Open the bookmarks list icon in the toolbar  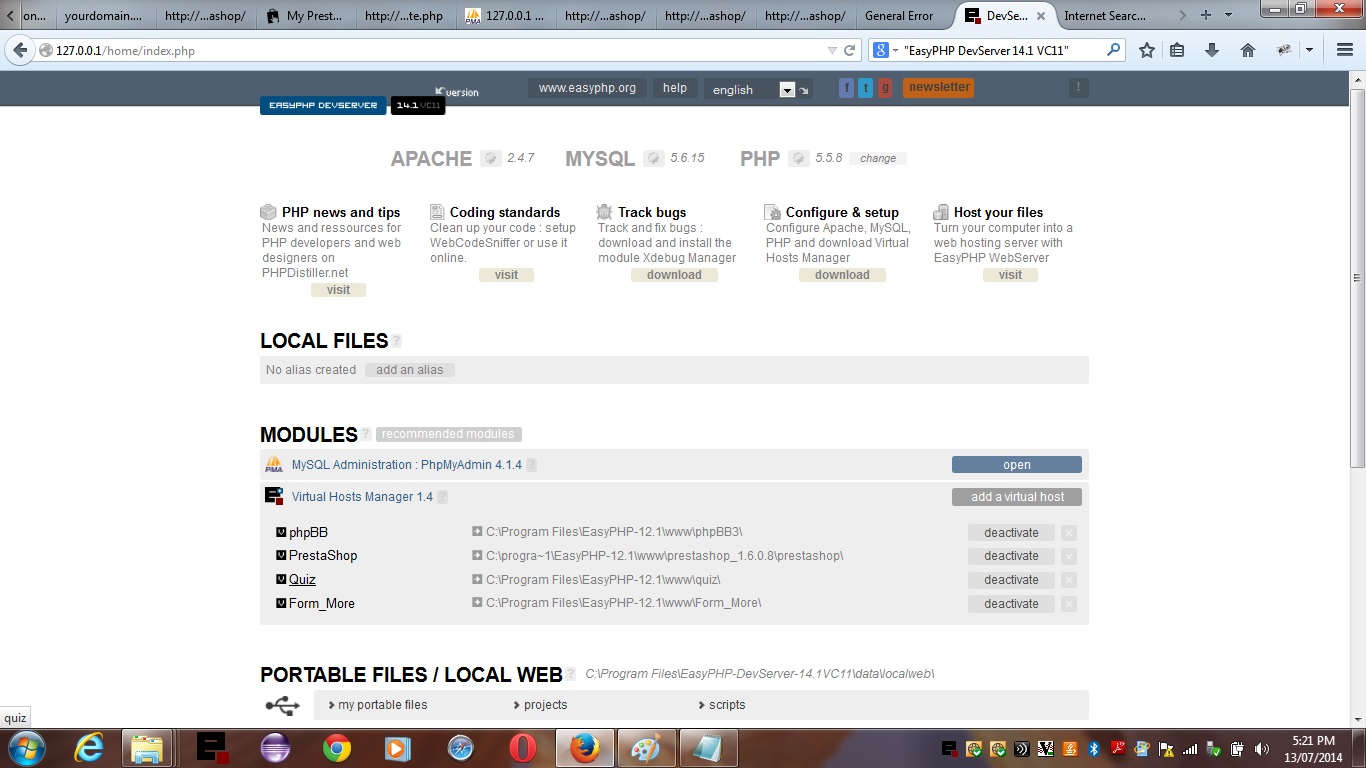[x=1177, y=50]
